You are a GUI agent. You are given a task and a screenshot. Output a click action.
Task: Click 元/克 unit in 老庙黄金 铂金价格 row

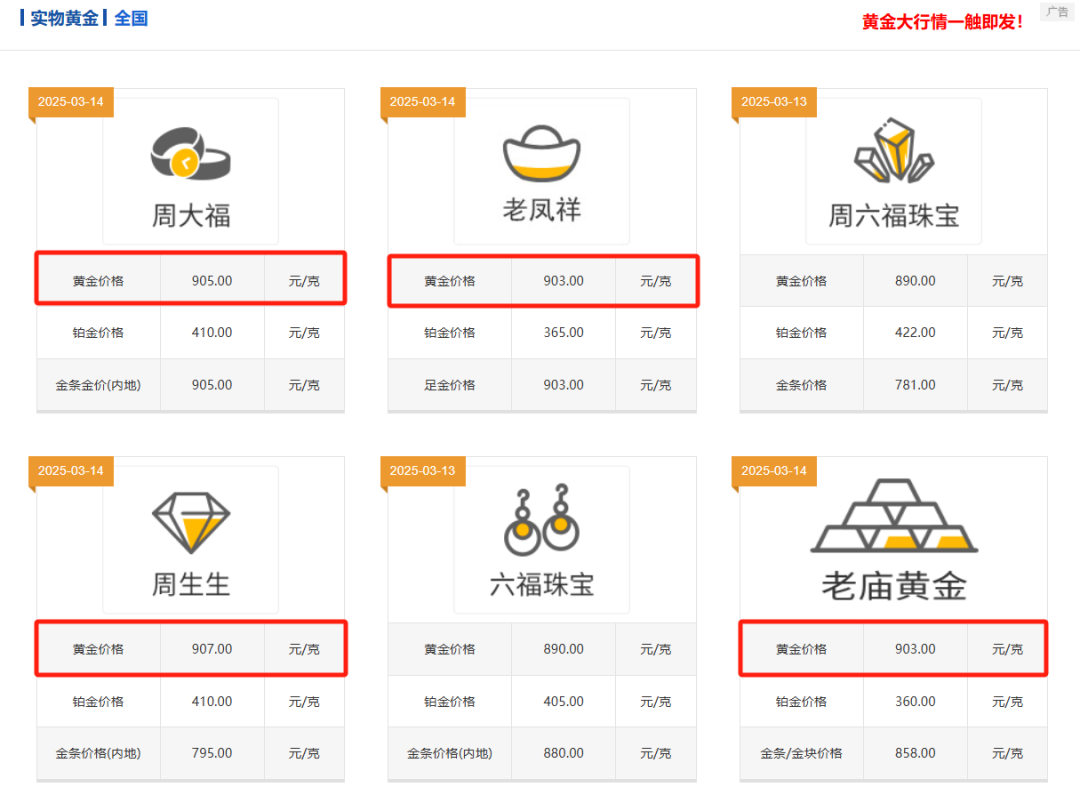point(1007,702)
